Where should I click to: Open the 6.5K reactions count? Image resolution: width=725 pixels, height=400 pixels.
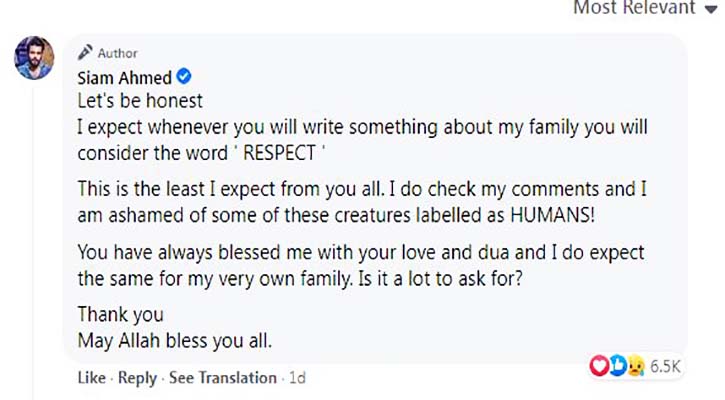[664, 367]
